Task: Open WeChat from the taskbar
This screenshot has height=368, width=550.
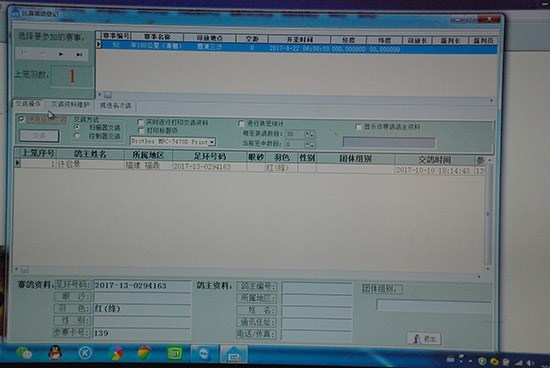Action: click(24, 353)
